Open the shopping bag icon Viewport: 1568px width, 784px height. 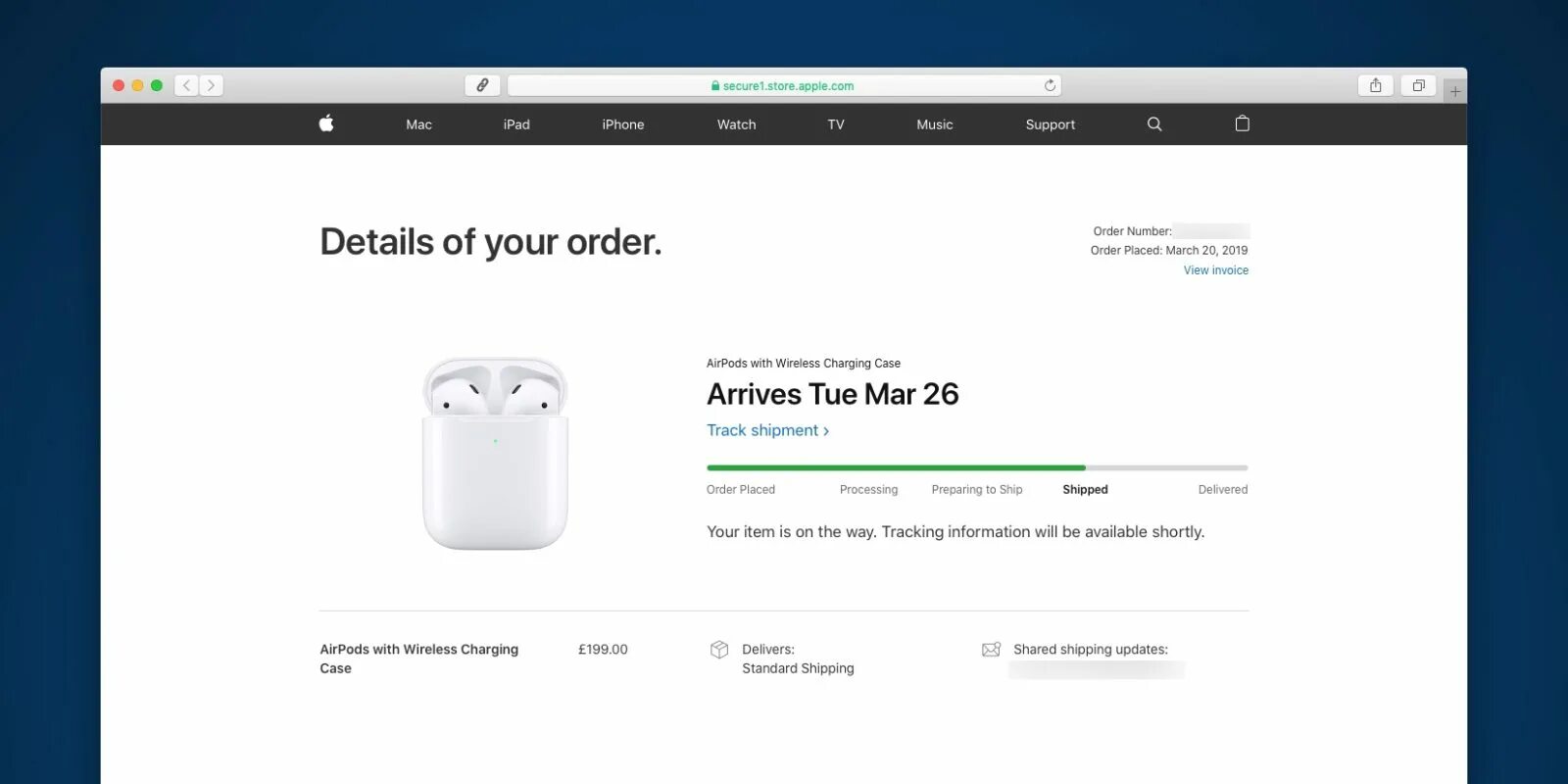click(1243, 123)
